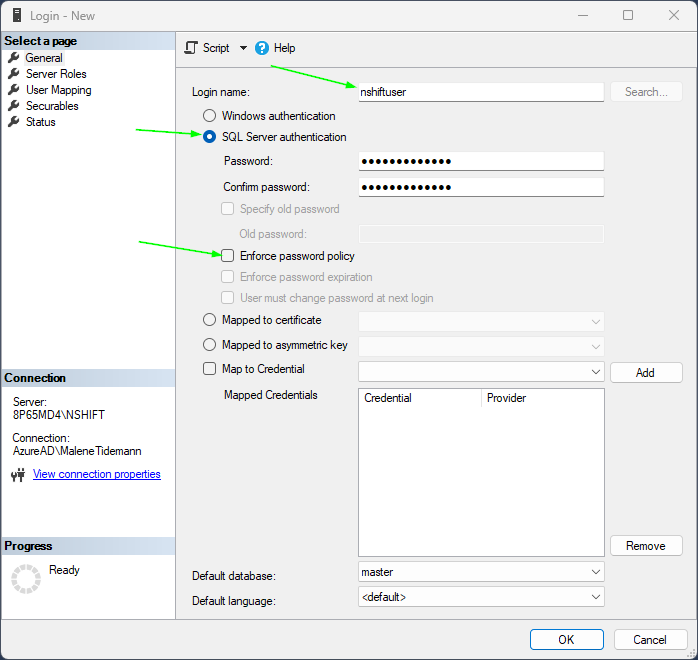698x660 pixels.
Task: Click the wrench icon beside General
Action: tap(14, 58)
